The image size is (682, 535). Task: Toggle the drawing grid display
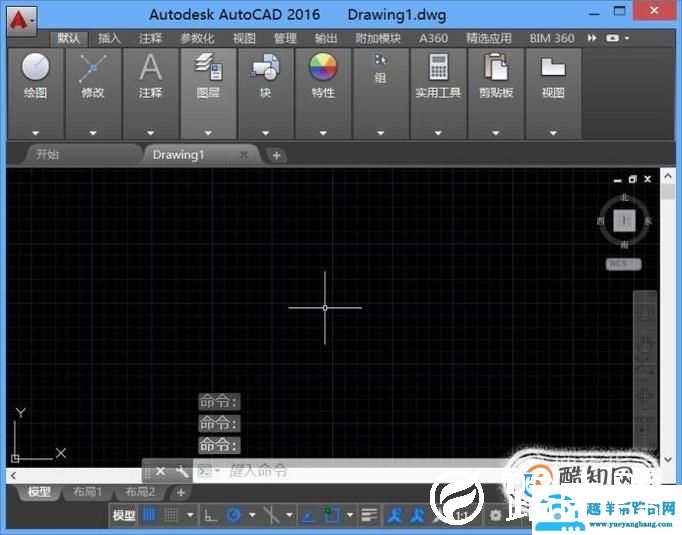tap(149, 516)
